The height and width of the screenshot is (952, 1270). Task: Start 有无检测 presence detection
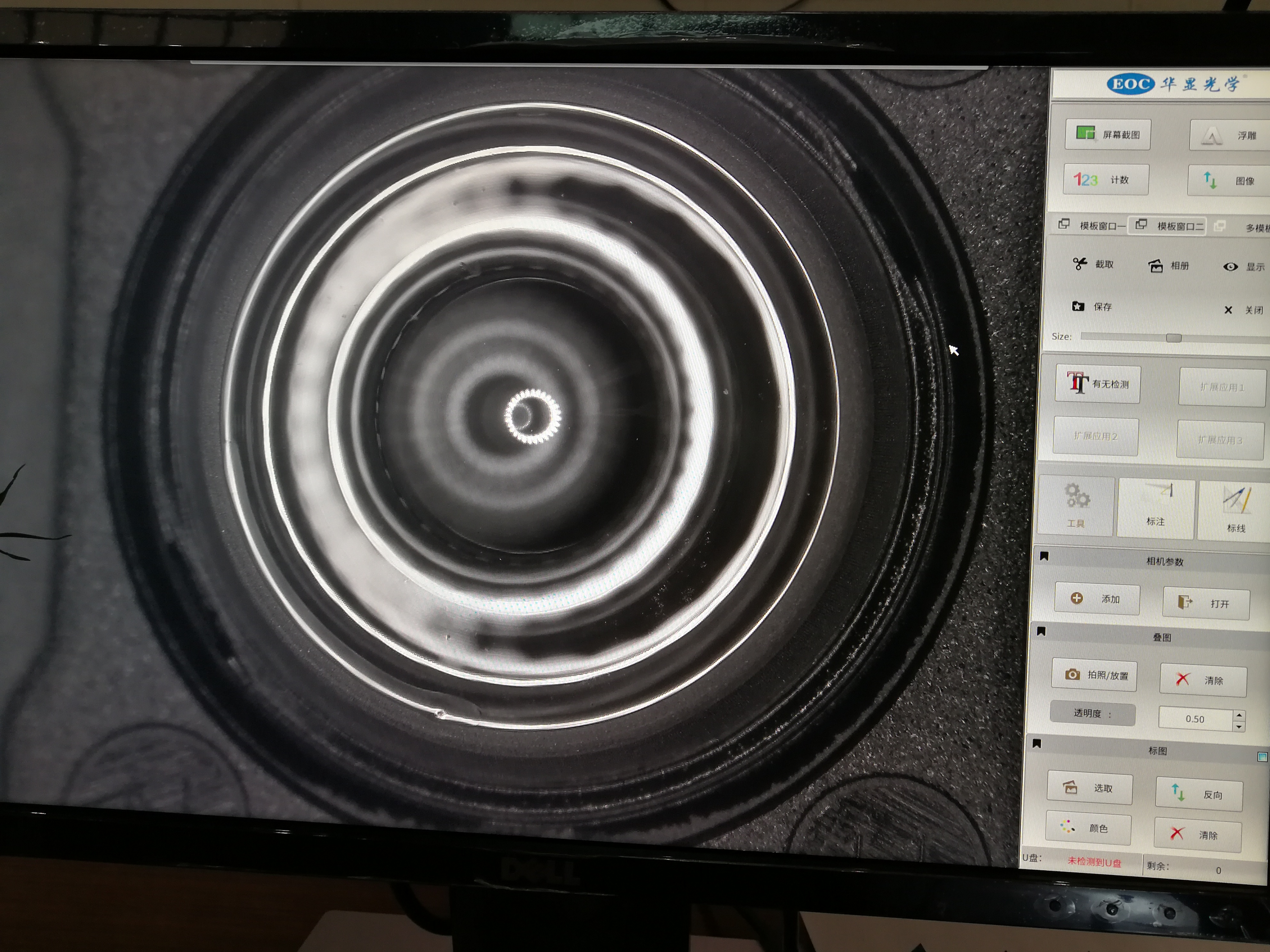[x=1098, y=384]
